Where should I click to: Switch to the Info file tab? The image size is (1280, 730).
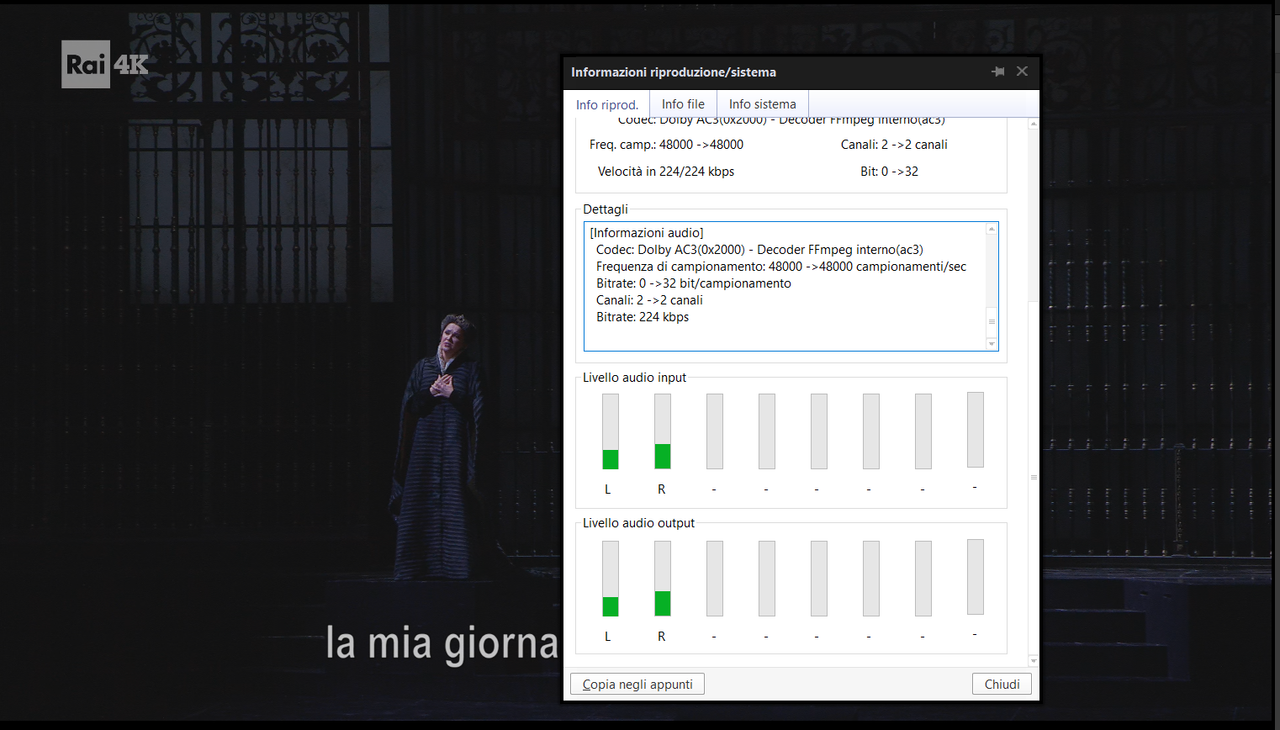(682, 103)
